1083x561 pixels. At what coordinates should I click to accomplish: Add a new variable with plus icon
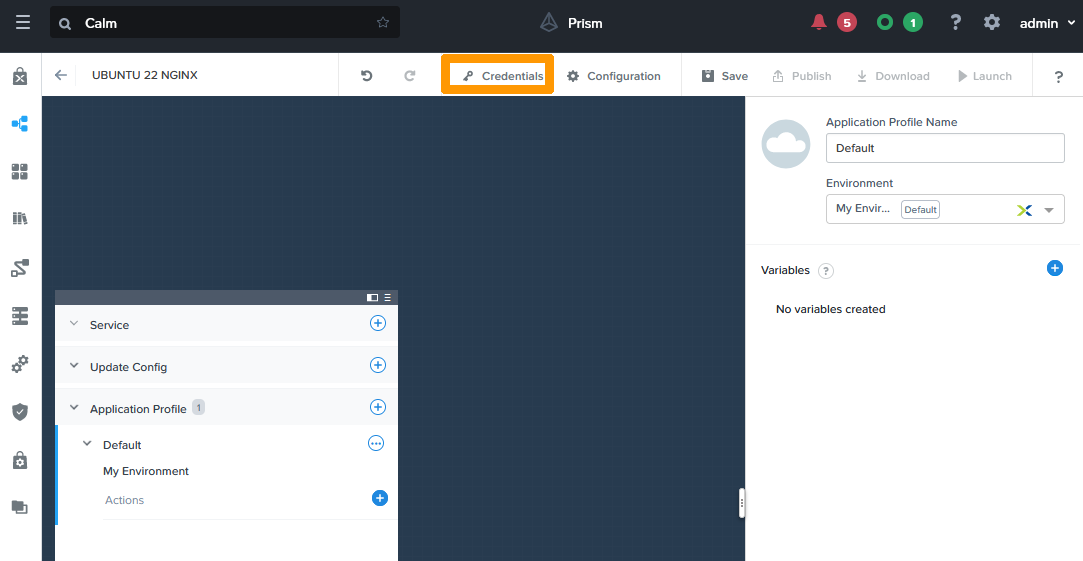coord(1054,268)
